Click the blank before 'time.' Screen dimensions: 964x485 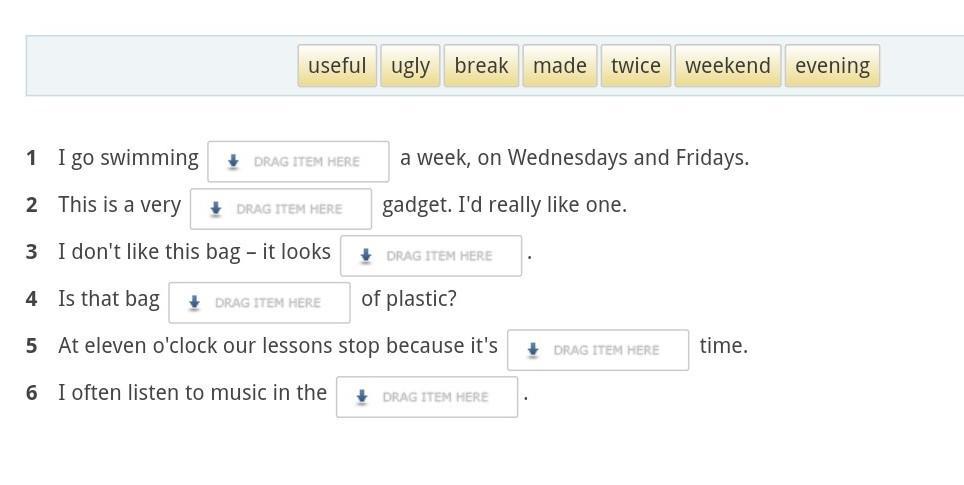[x=598, y=350]
